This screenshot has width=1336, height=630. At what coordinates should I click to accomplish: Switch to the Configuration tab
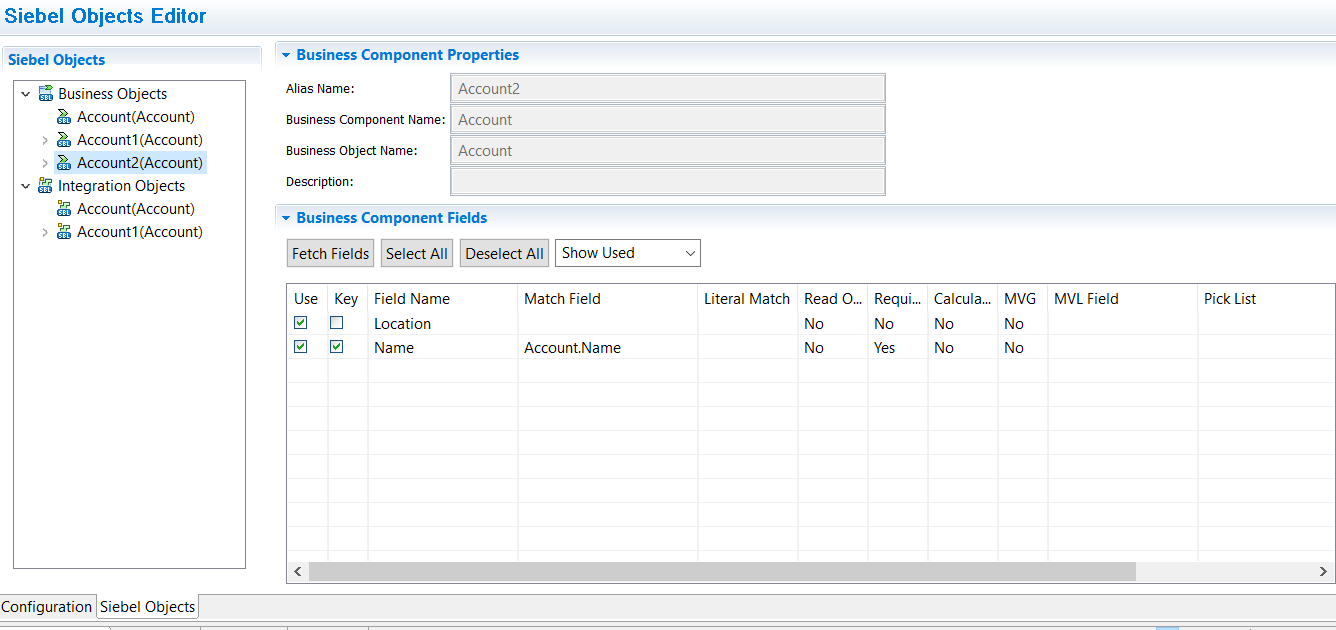pos(47,607)
